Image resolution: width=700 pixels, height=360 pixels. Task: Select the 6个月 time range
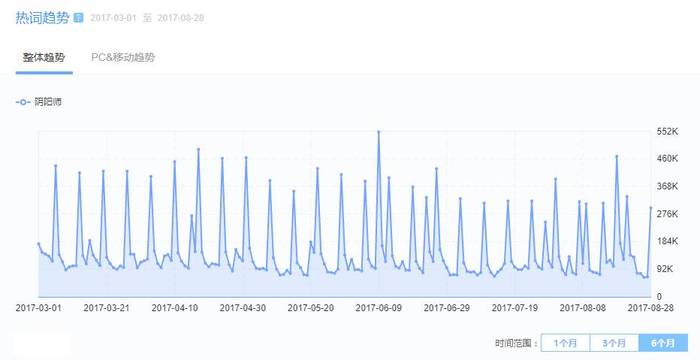coord(663,343)
